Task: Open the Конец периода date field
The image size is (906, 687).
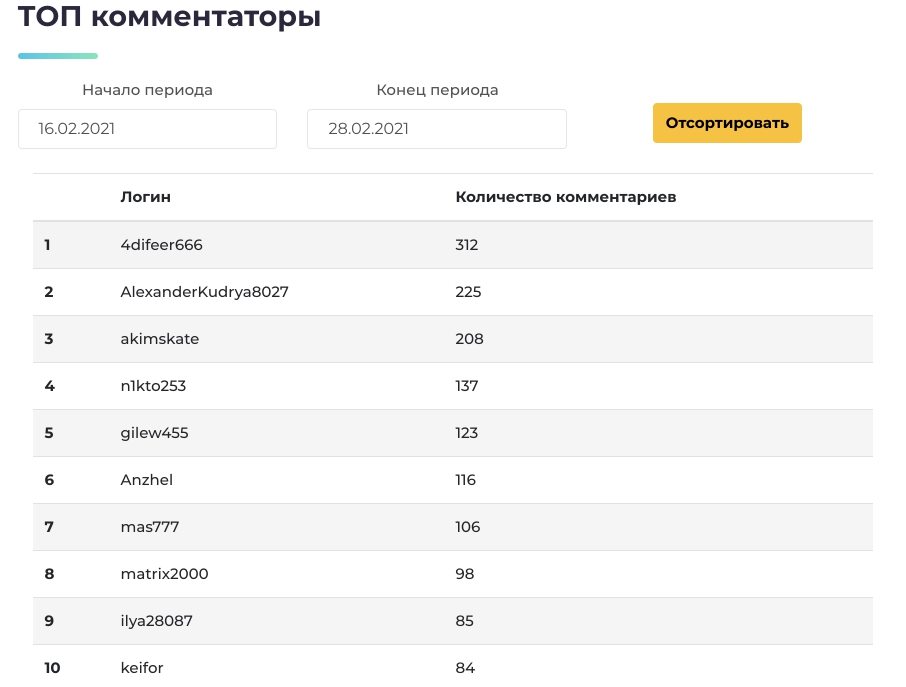Action: point(436,129)
